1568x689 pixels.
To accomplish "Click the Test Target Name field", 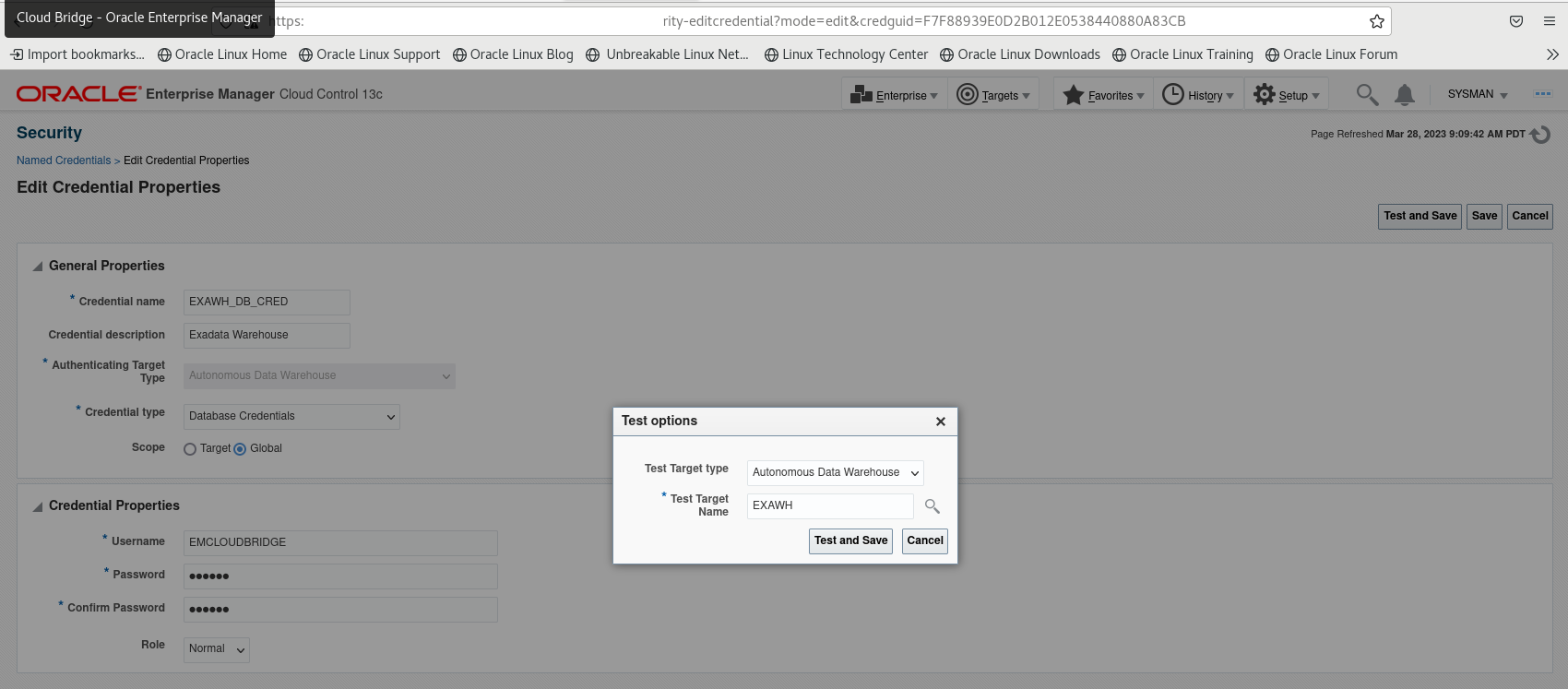I will pos(830,505).
